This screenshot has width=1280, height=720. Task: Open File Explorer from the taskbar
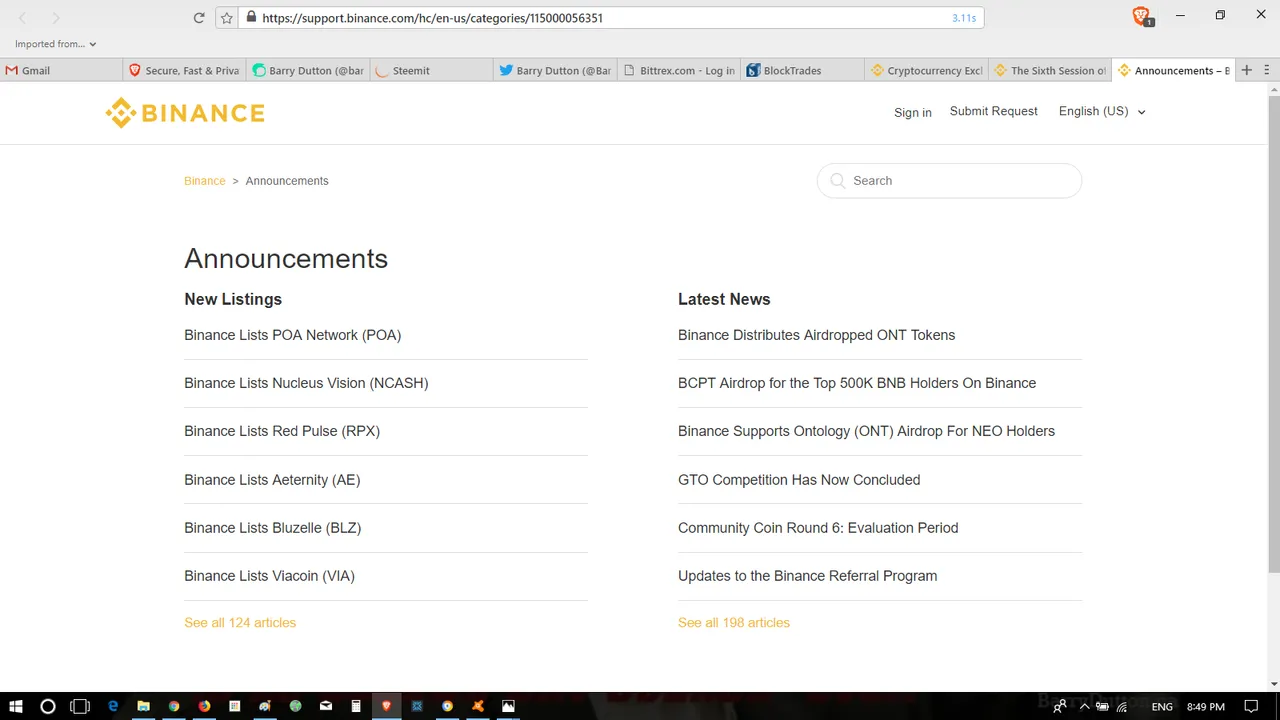coord(143,706)
